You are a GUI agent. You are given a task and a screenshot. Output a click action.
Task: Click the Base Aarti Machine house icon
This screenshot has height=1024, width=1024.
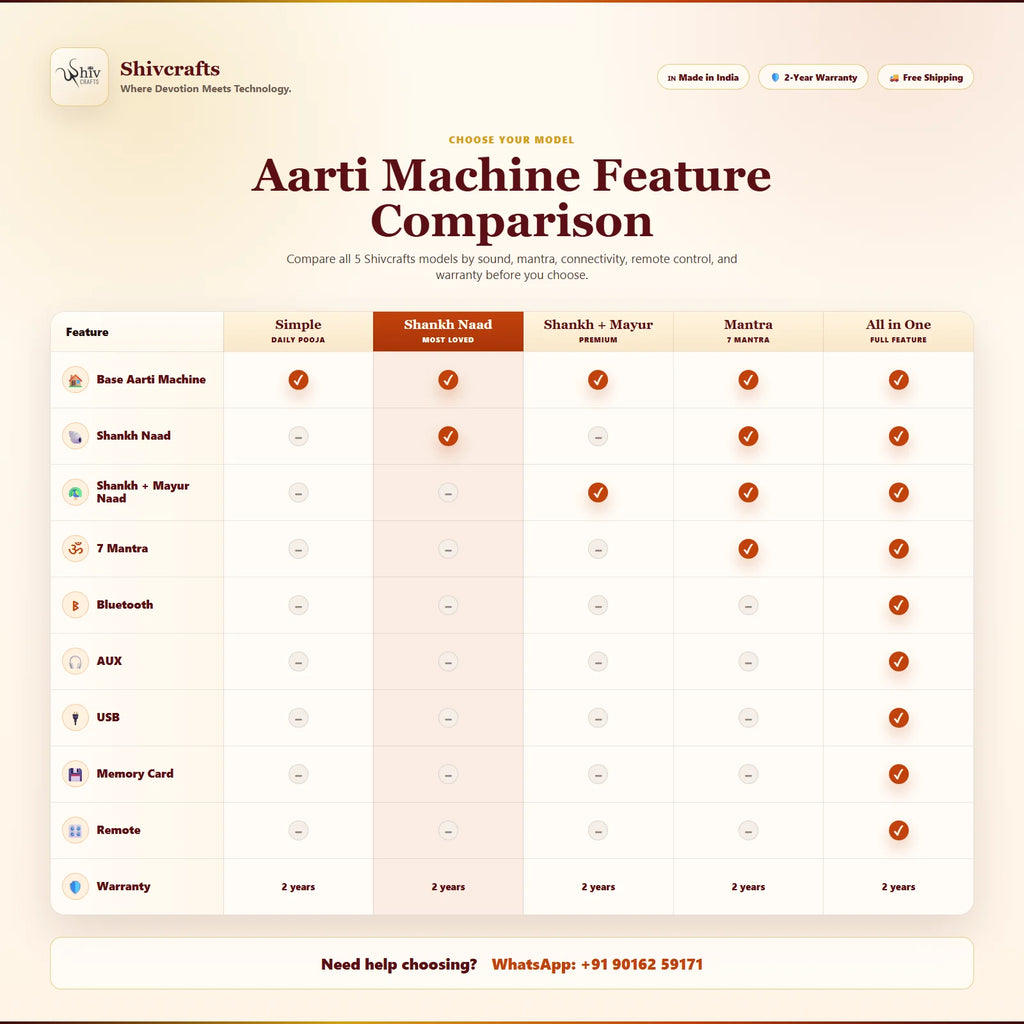click(75, 379)
